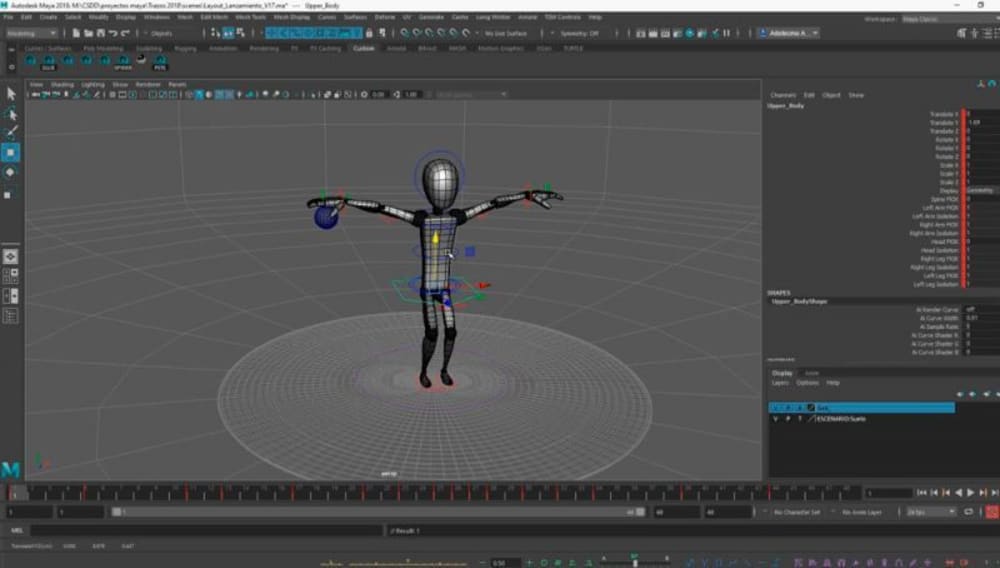Viewport: 1000px width, 568px height.
Task: Click the pause icon in status line
Action: tap(726, 33)
